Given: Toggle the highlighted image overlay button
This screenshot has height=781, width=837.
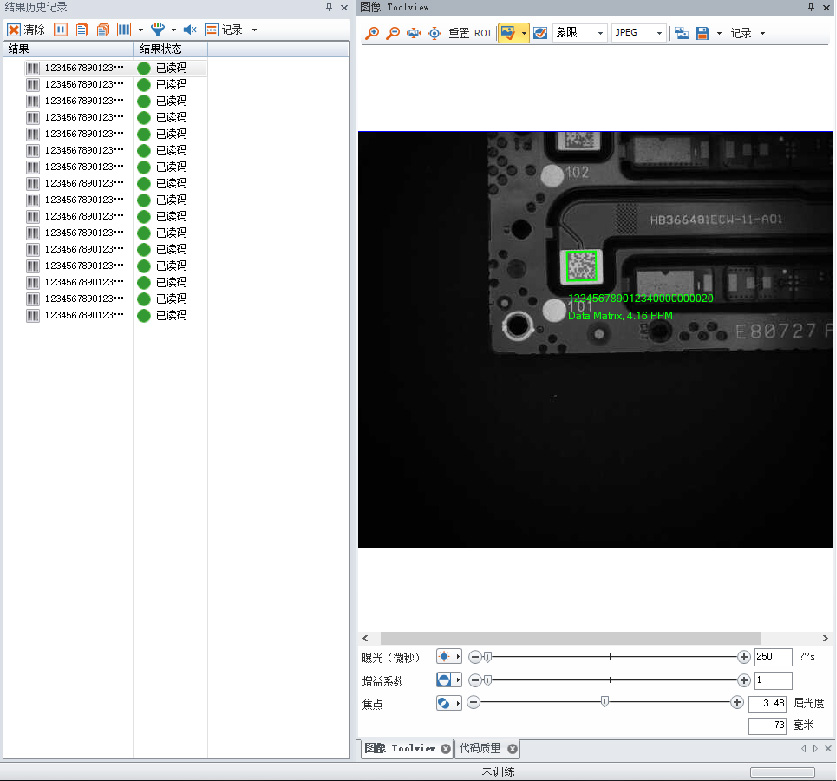Looking at the screenshot, I should tap(508, 33).
